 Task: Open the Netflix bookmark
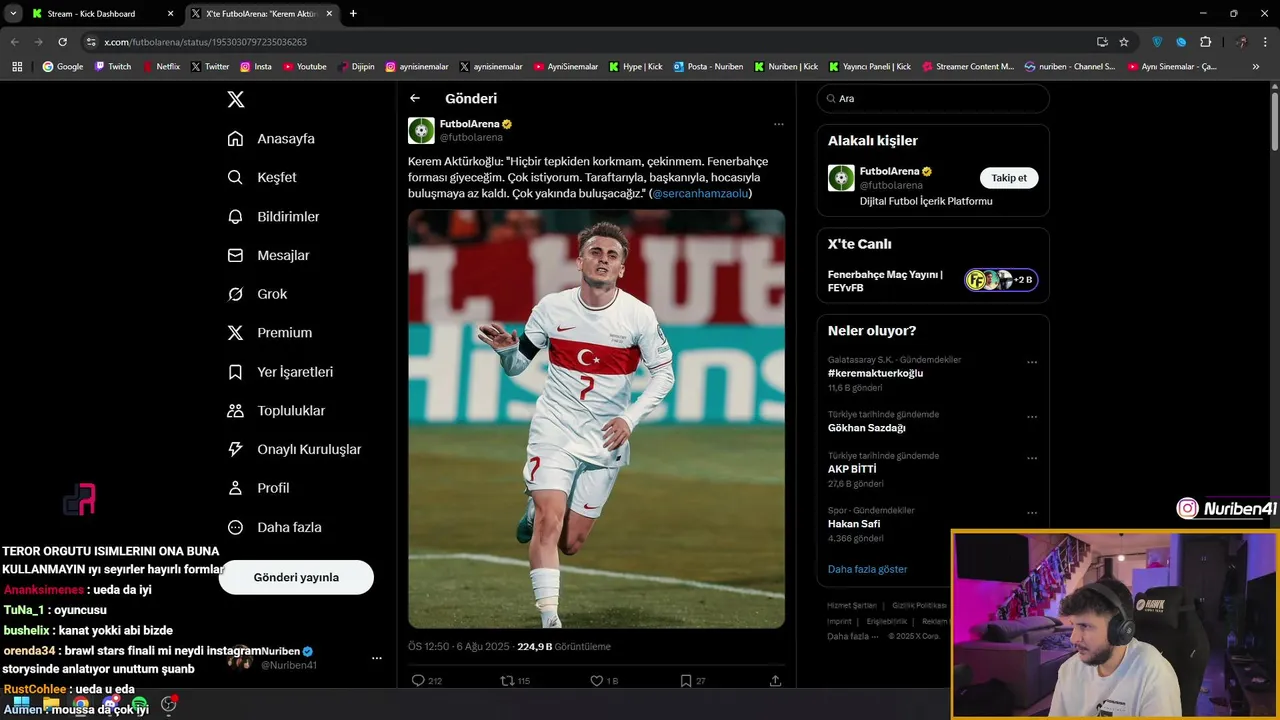click(x=161, y=67)
